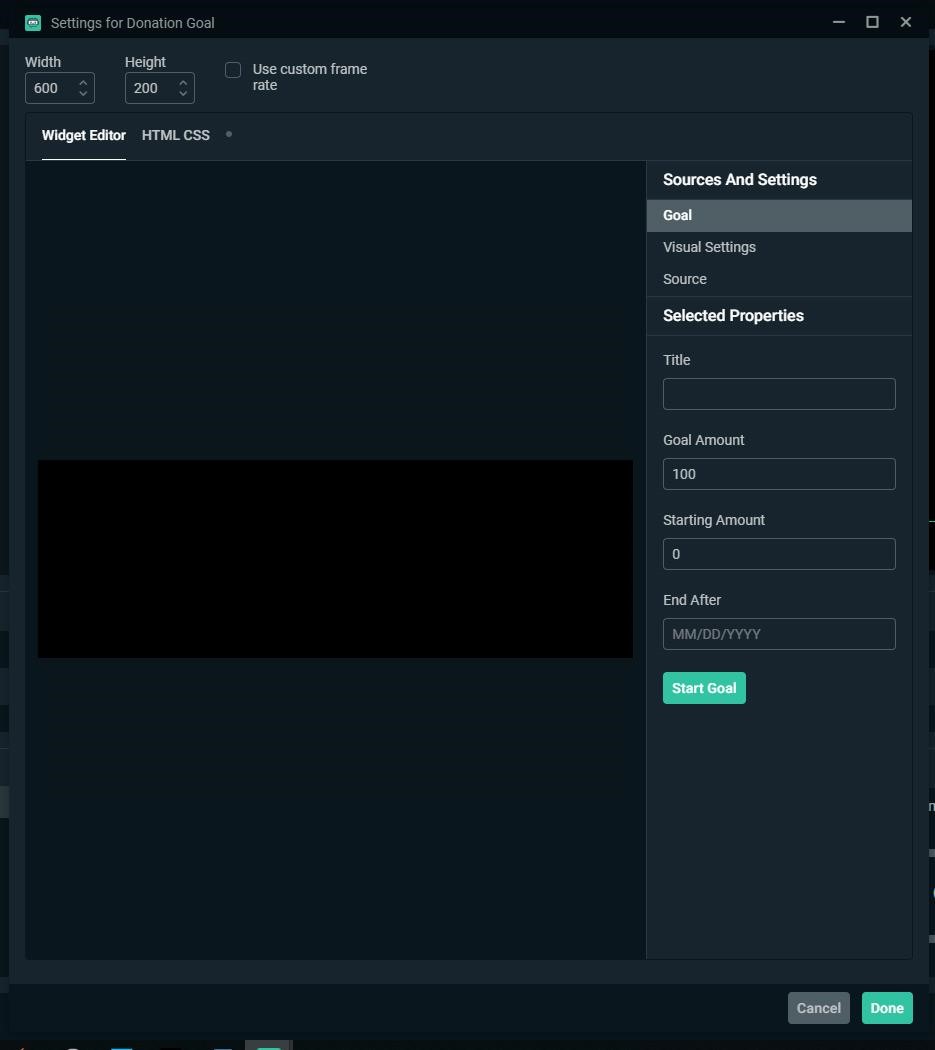
Task: Decrease Width using its down stepper arrow
Action: click(x=82, y=93)
